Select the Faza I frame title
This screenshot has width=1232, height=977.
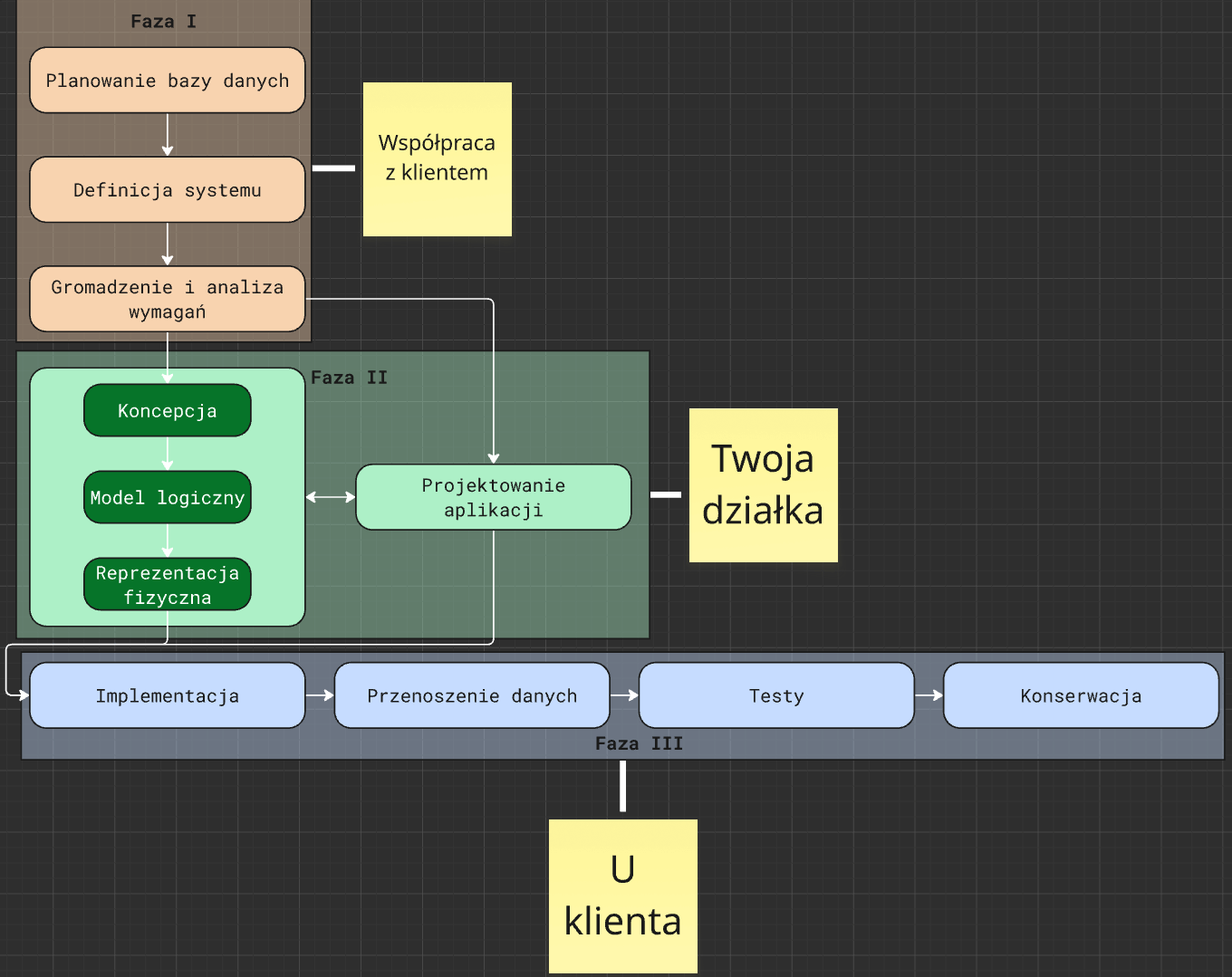[163, 22]
